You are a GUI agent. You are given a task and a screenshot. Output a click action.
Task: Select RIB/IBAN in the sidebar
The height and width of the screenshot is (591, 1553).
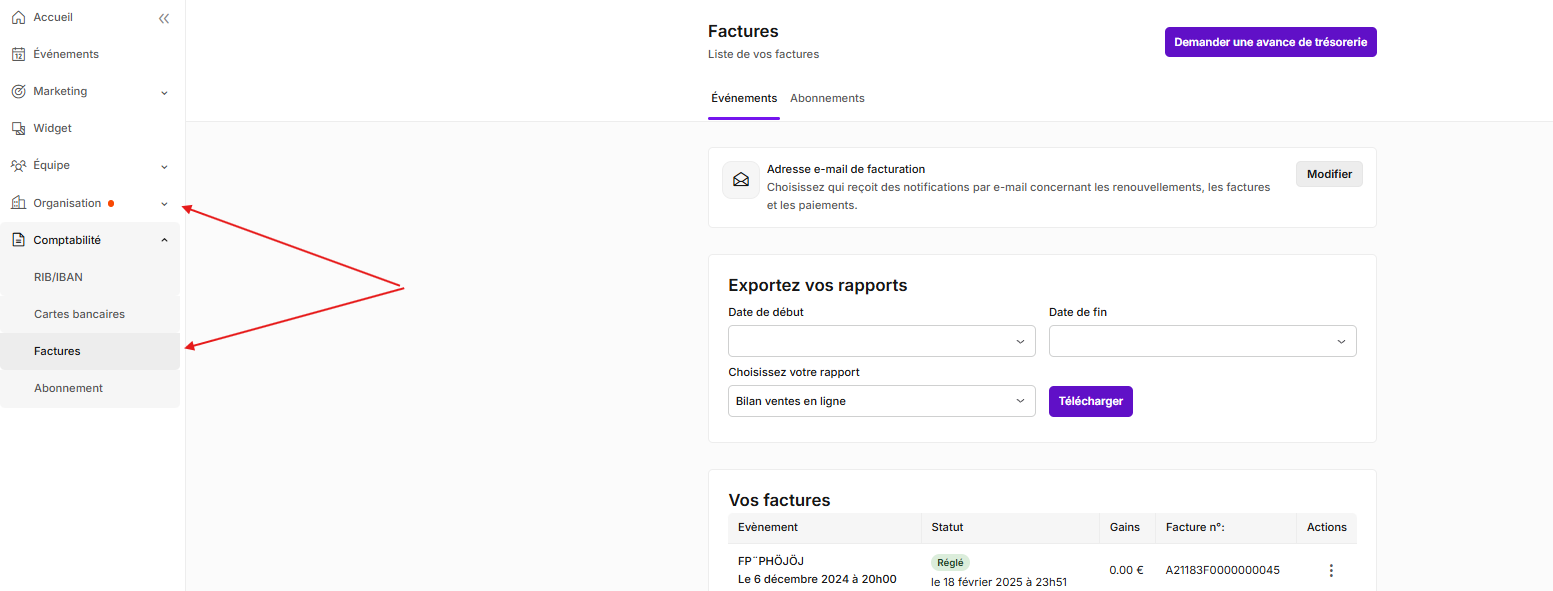[x=90, y=277]
